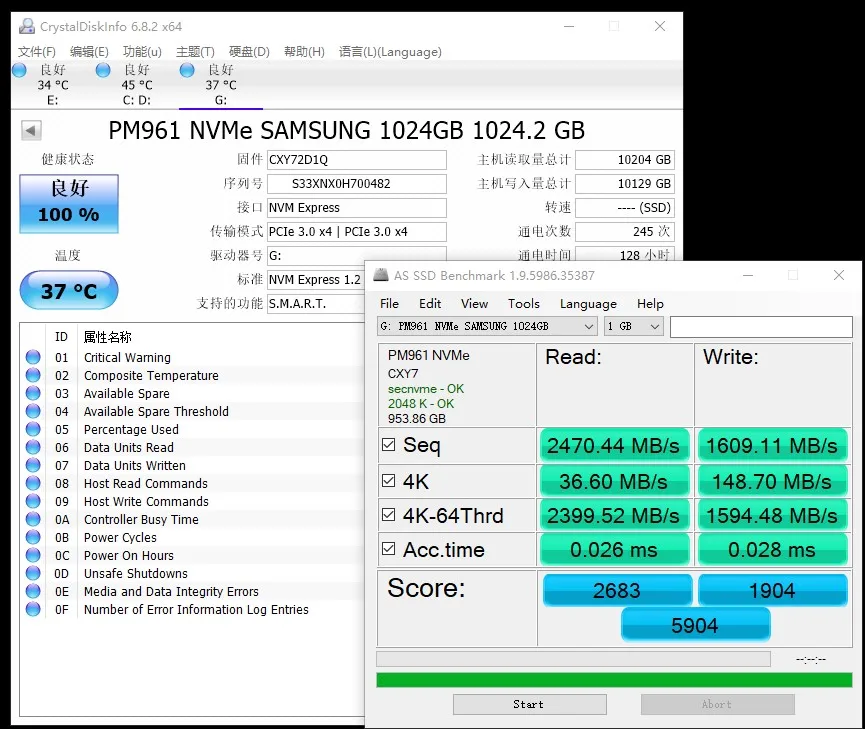This screenshot has width=865, height=729.
Task: Open the 功能(u) menu in CrystalDiskInfo
Action: tap(142, 52)
